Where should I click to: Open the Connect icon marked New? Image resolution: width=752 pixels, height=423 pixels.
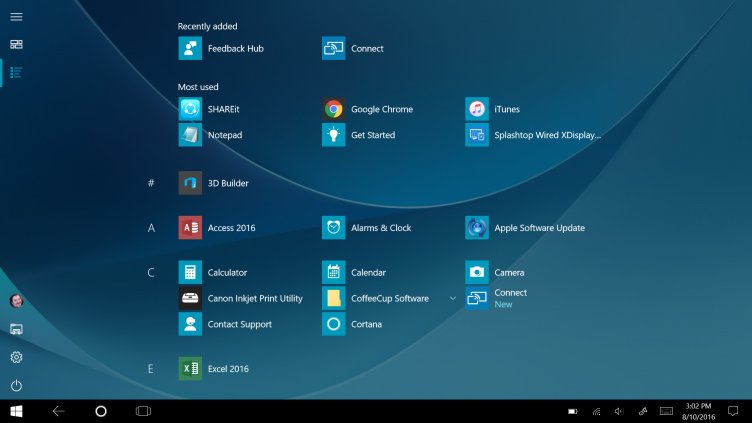point(477,298)
